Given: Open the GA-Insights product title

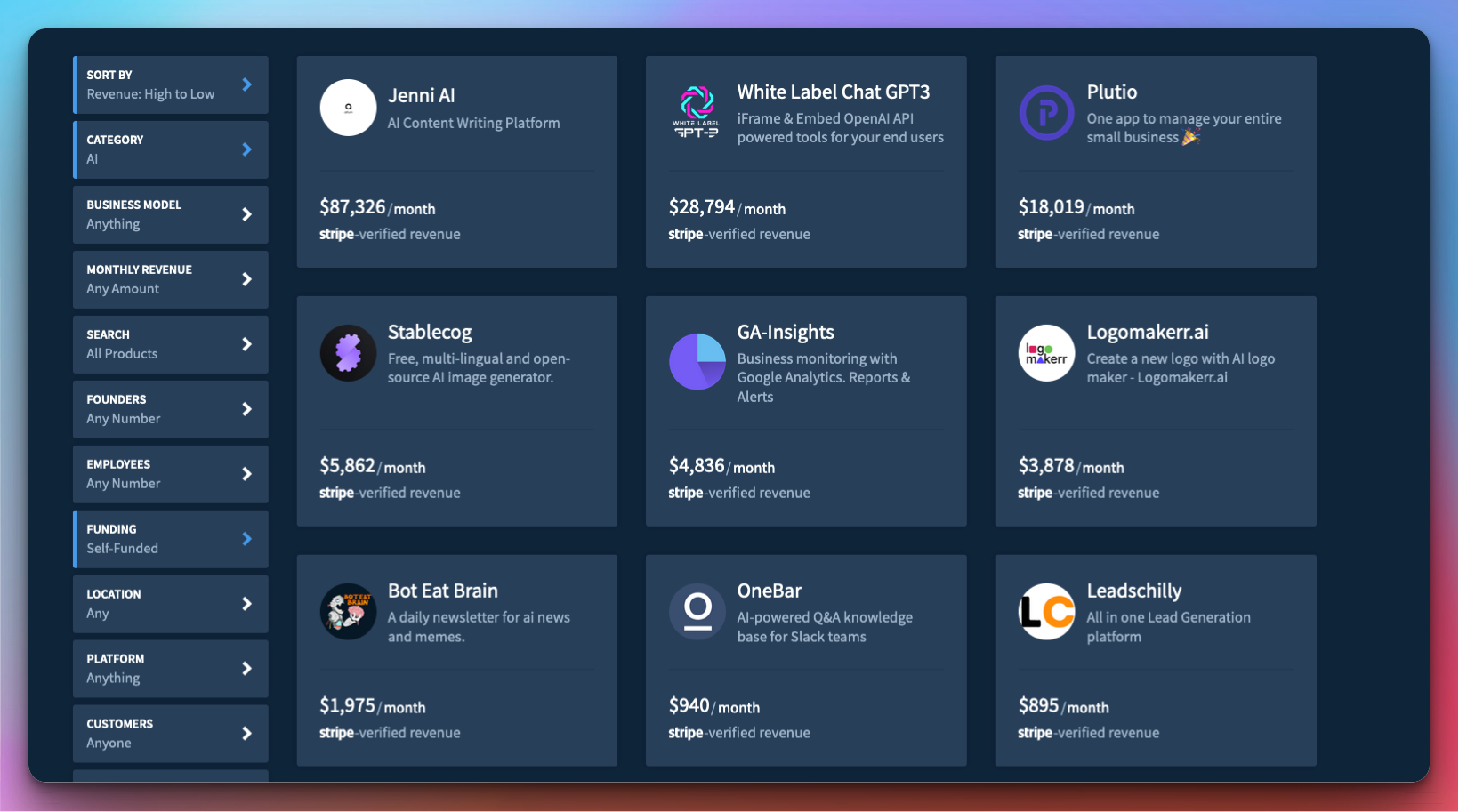Looking at the screenshot, I should pyautogui.click(x=786, y=333).
